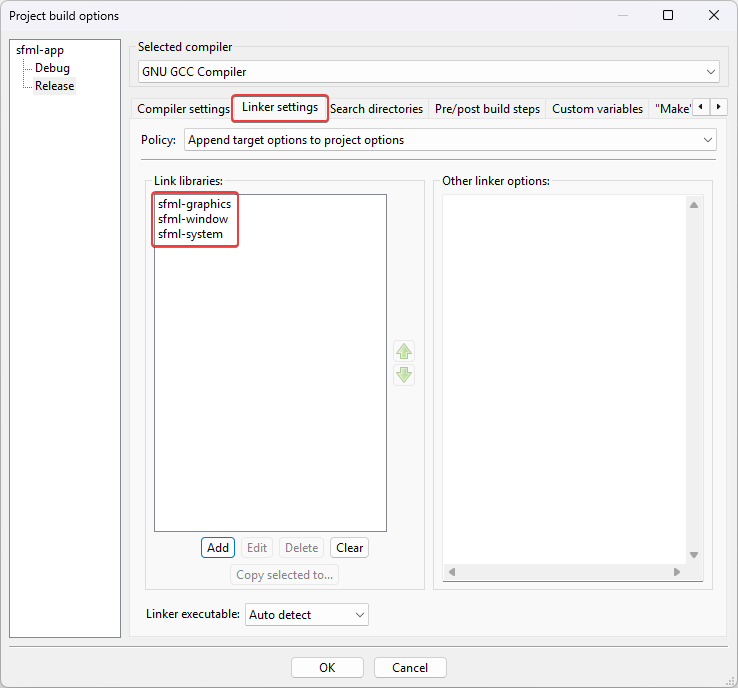Click inside Other linker options field
Viewport: 738px width, 688px height.
coord(565,380)
